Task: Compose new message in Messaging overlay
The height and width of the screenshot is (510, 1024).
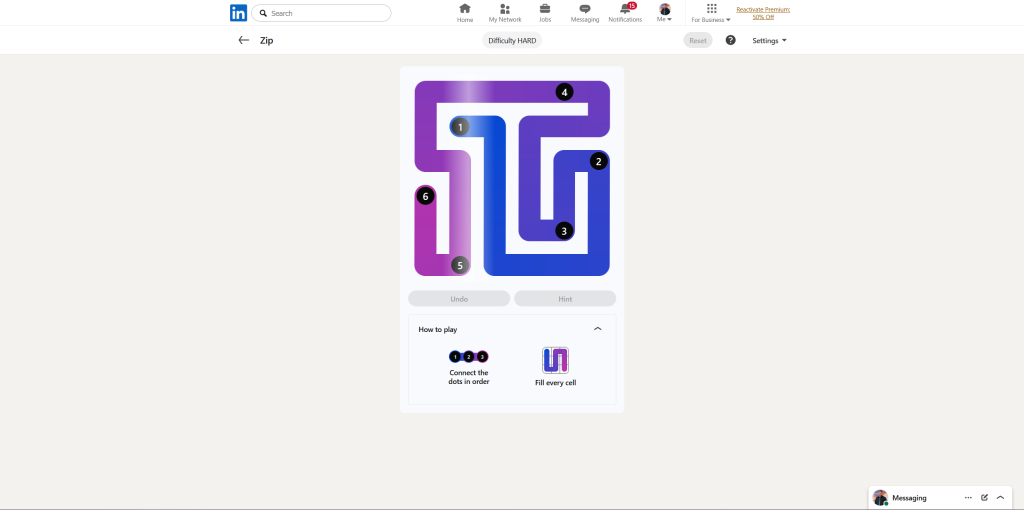Action: tap(984, 498)
